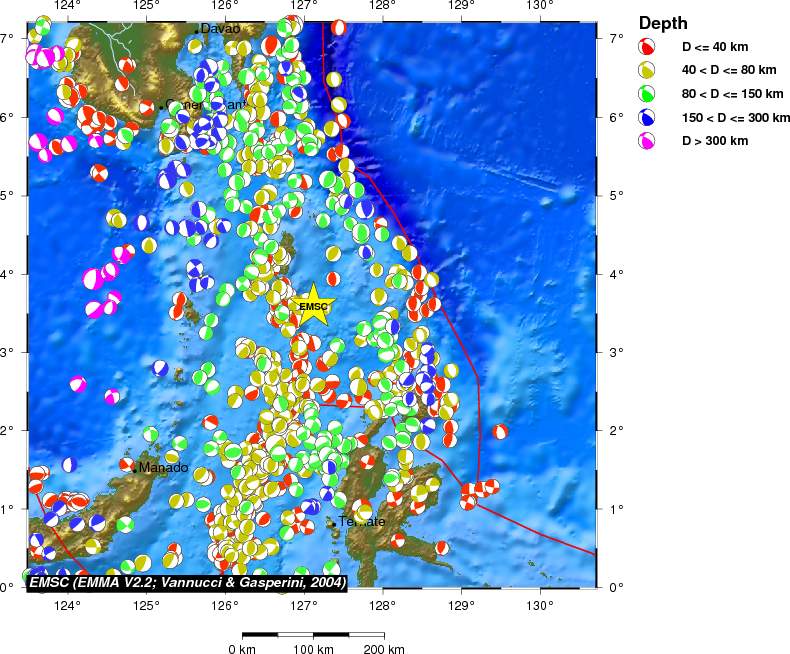Click the Davao city label

[220, 29]
